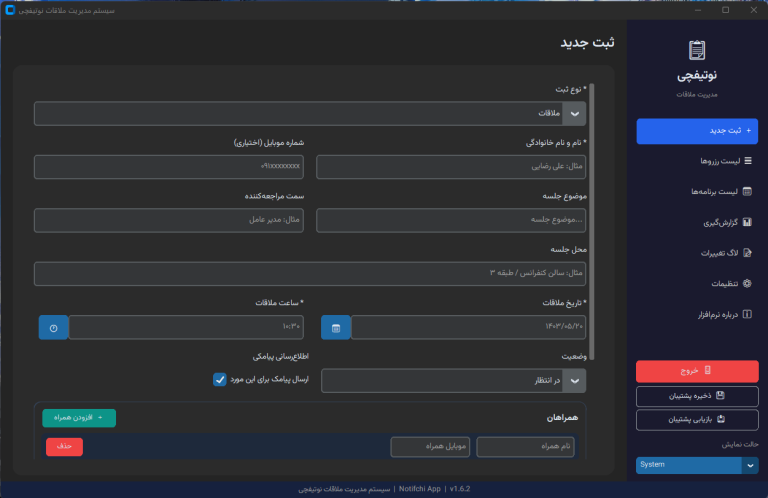
Task: Open تنظیمات menu item
Action: point(697,283)
